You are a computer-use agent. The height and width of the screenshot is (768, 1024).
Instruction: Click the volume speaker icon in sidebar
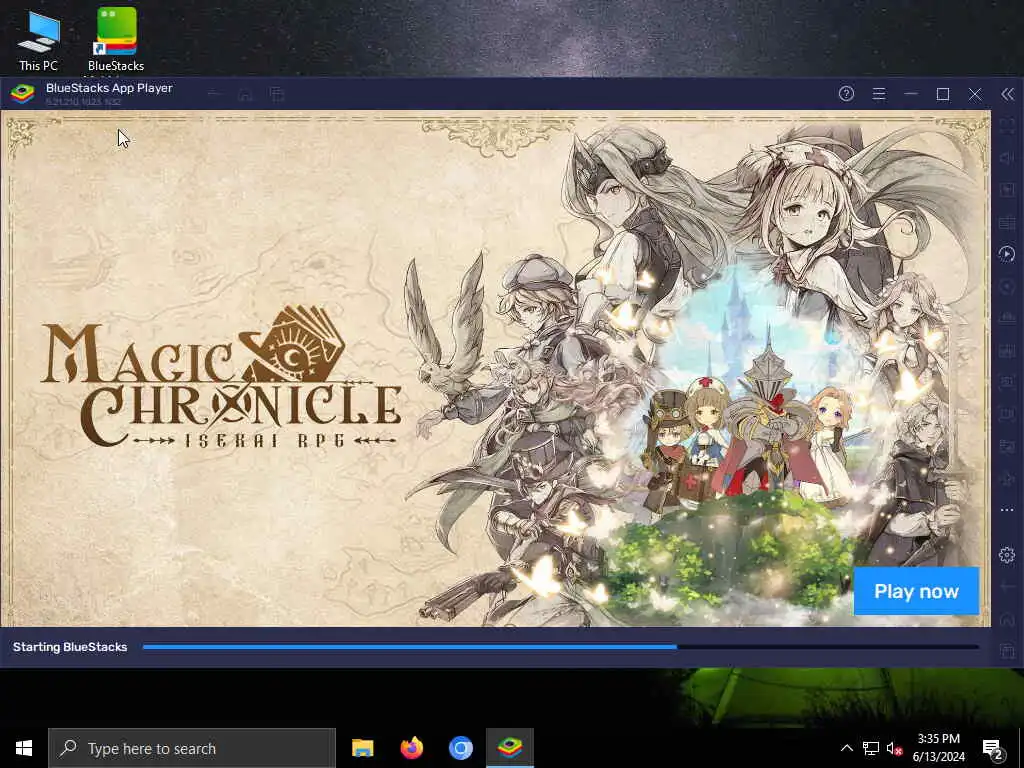[x=1006, y=158]
